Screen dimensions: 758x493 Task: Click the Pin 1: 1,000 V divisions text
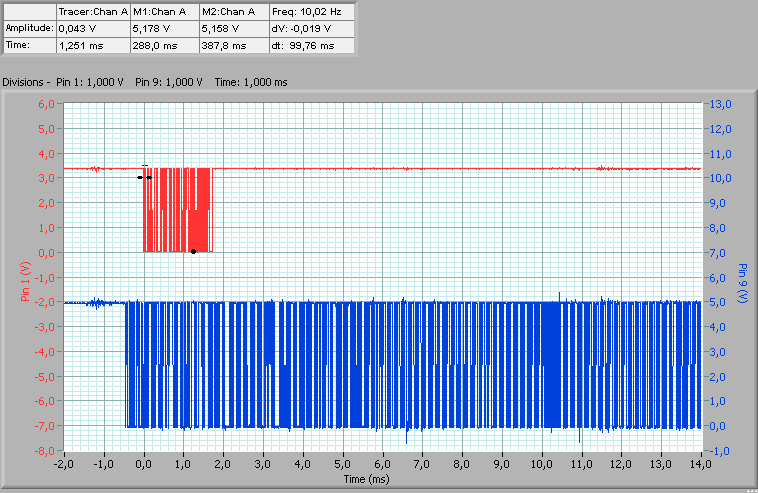tap(91, 81)
